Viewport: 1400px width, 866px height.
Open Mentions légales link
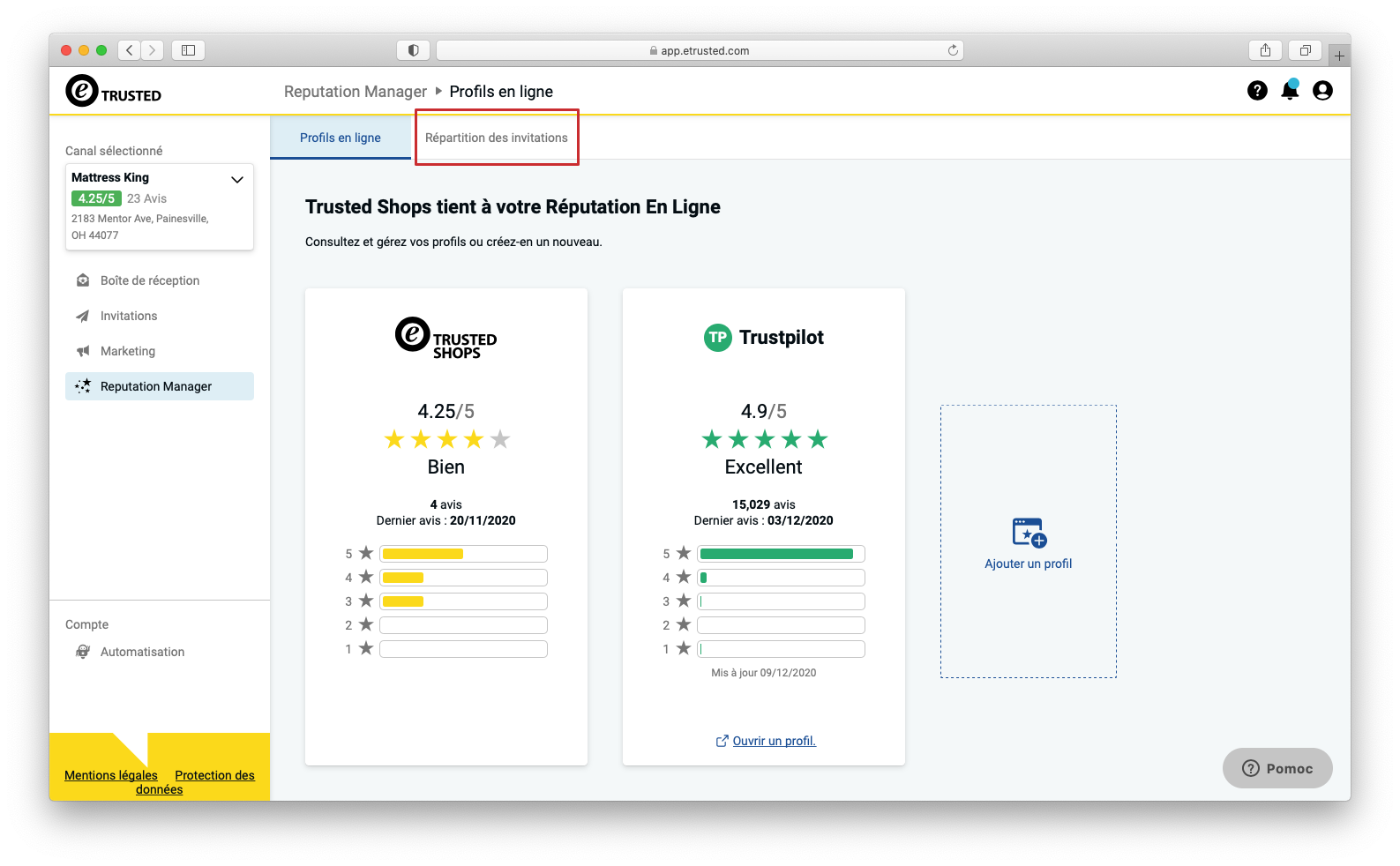click(x=111, y=775)
